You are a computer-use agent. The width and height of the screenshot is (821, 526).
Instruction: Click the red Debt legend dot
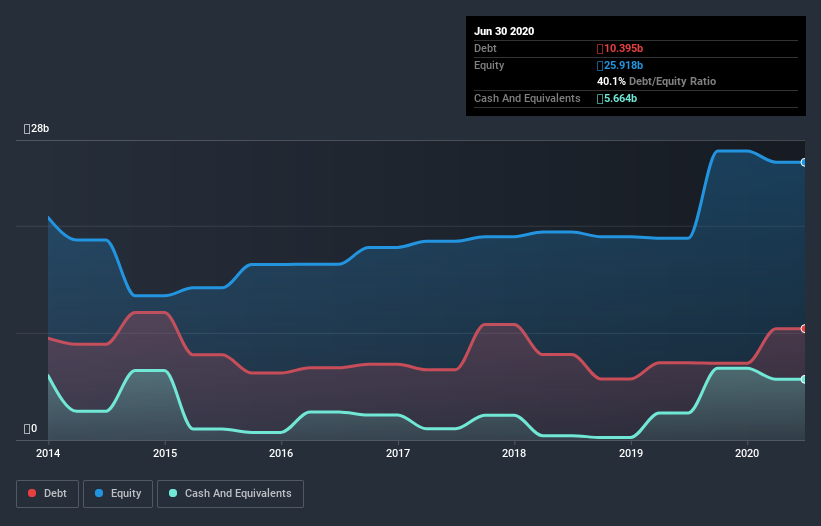tap(32, 493)
